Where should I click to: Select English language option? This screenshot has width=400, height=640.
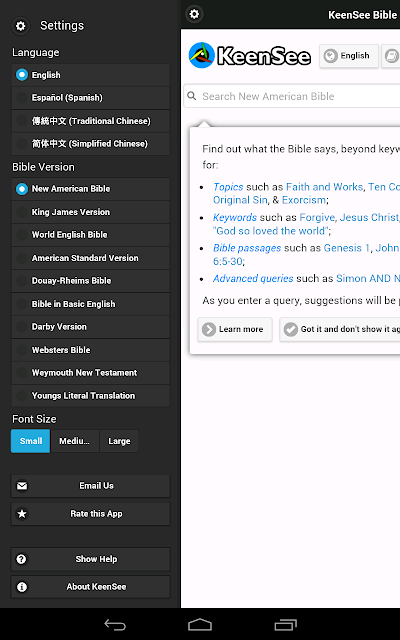pos(90,75)
